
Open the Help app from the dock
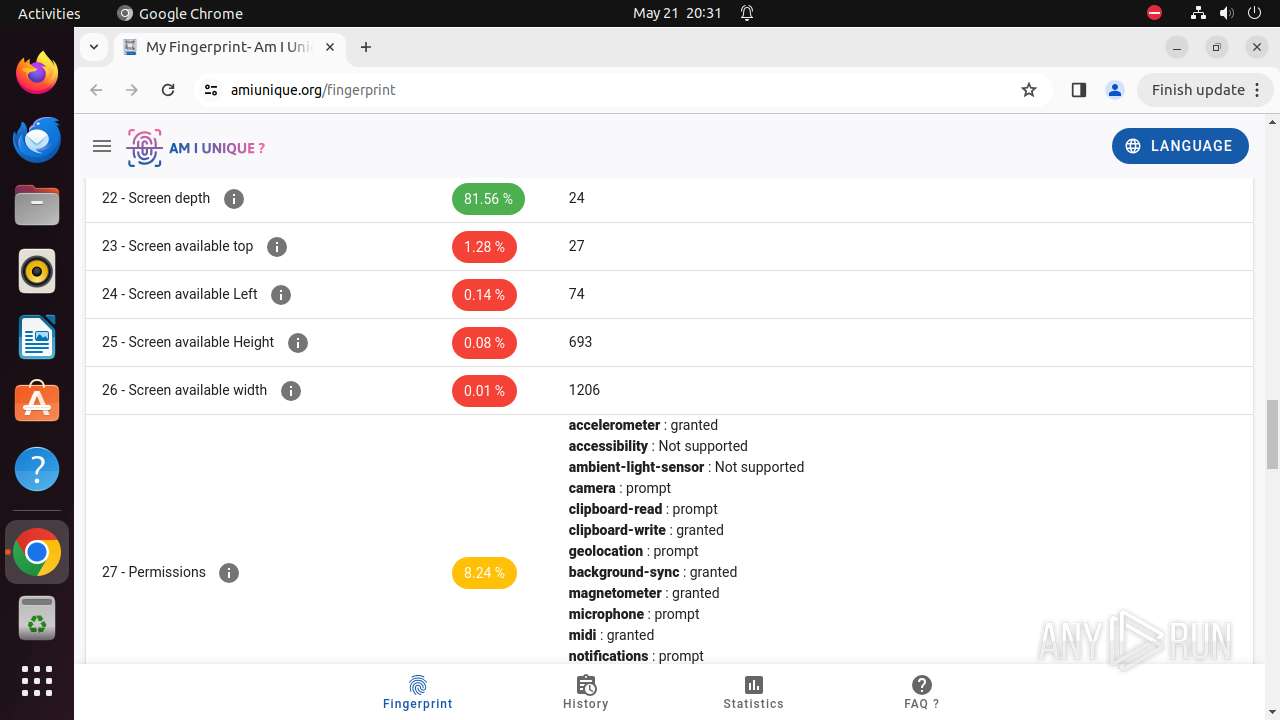click(37, 469)
